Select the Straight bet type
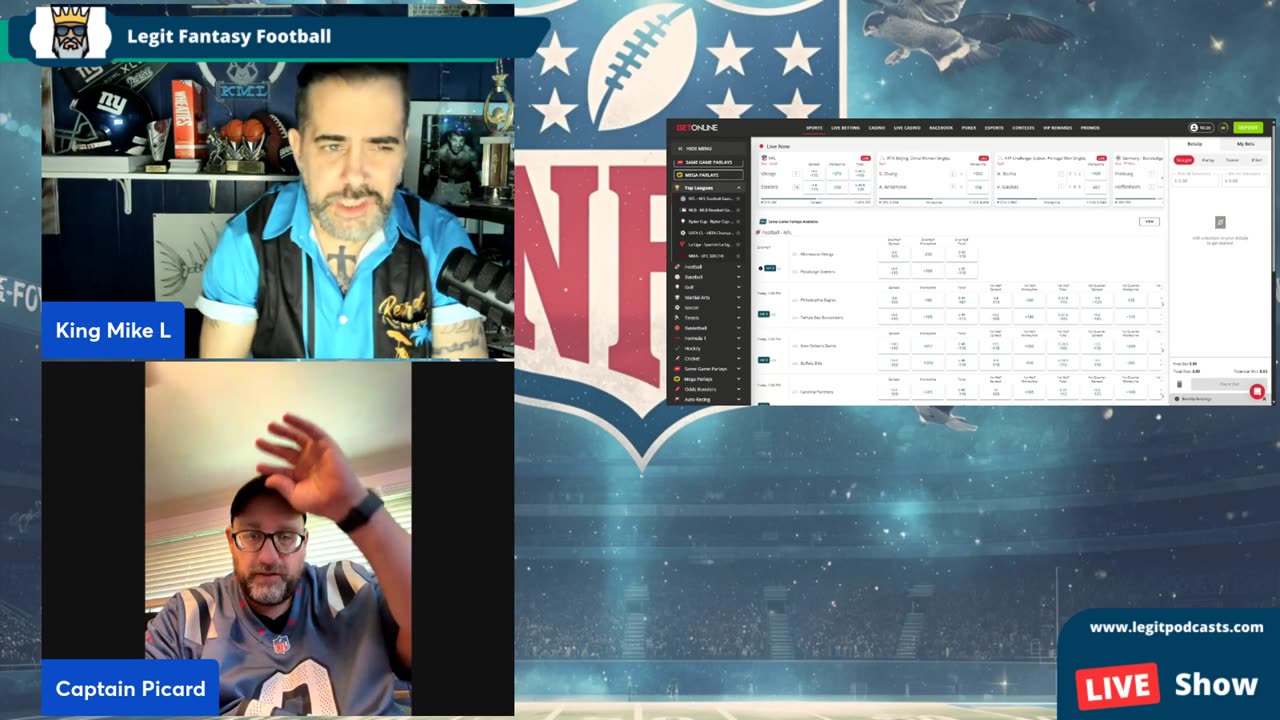1280x720 pixels. (1184, 160)
